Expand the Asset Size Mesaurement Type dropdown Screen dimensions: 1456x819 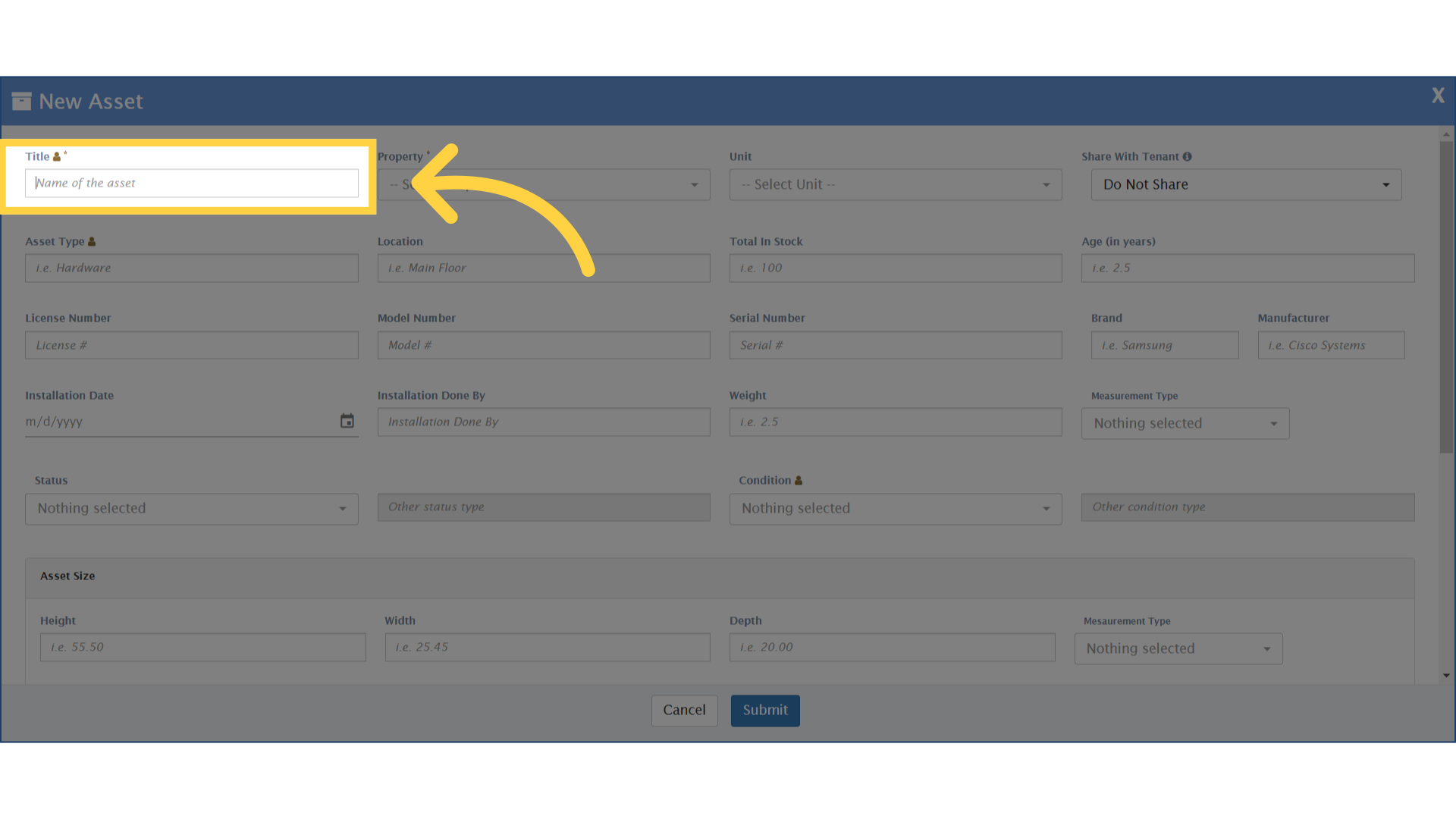[x=1178, y=648]
